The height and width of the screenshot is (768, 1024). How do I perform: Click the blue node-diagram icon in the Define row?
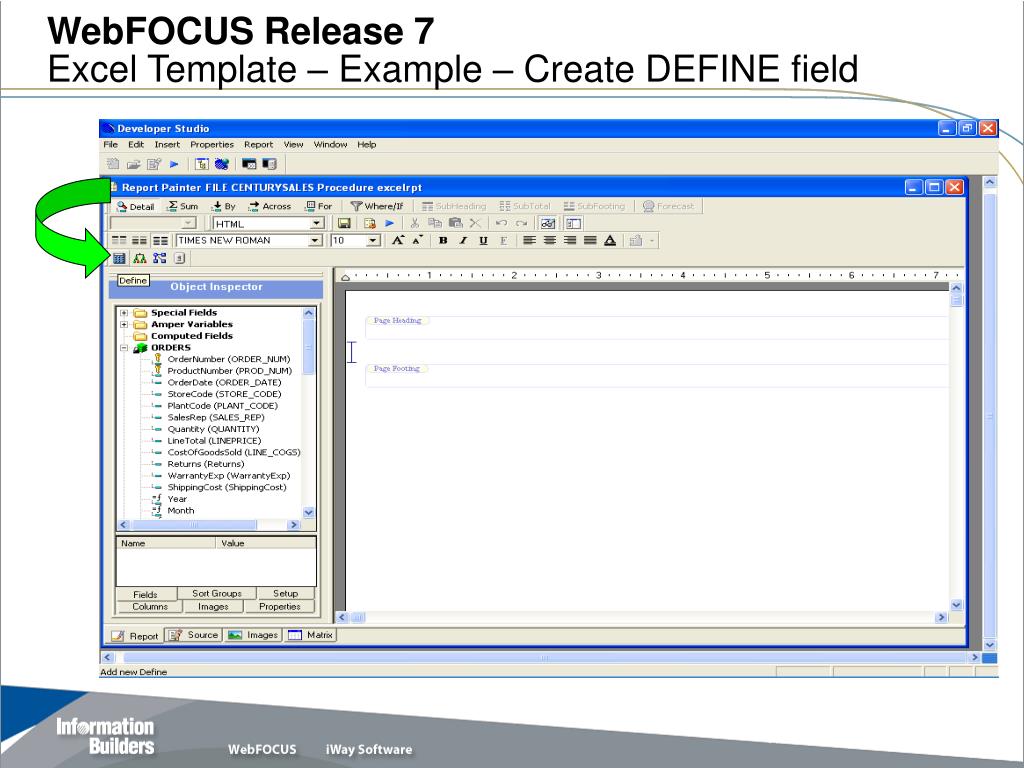[x=160, y=258]
